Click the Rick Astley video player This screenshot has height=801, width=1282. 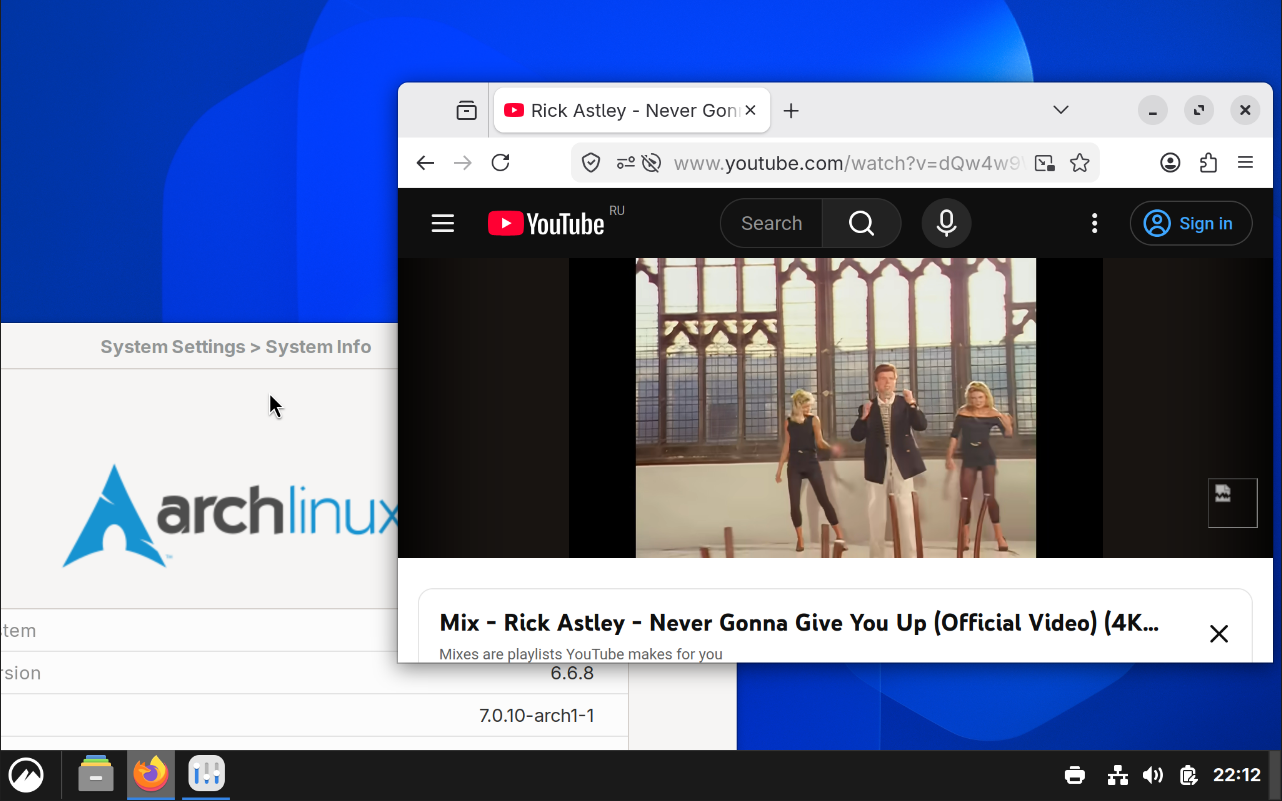point(836,408)
